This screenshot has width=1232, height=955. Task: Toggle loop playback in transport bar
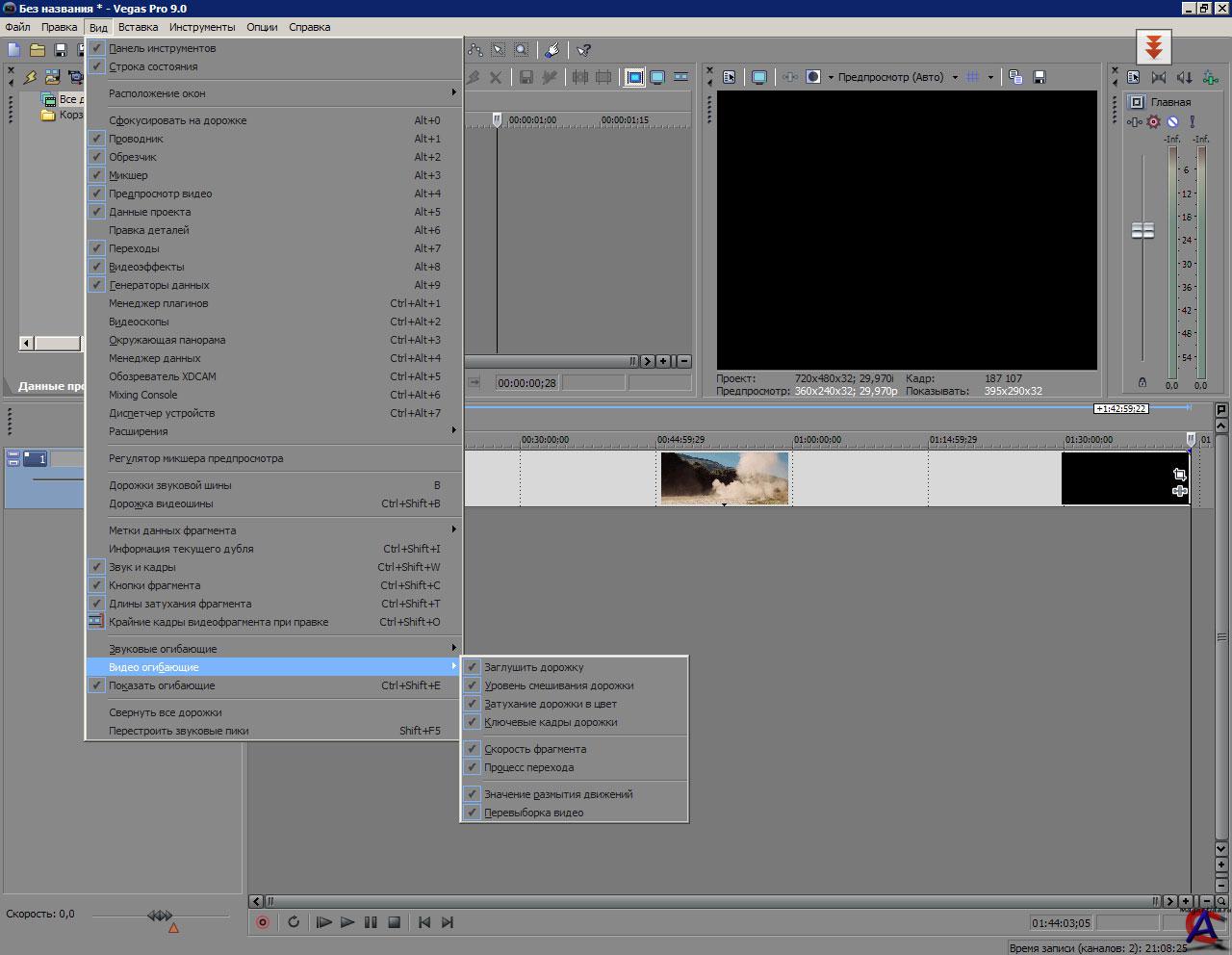point(294,922)
